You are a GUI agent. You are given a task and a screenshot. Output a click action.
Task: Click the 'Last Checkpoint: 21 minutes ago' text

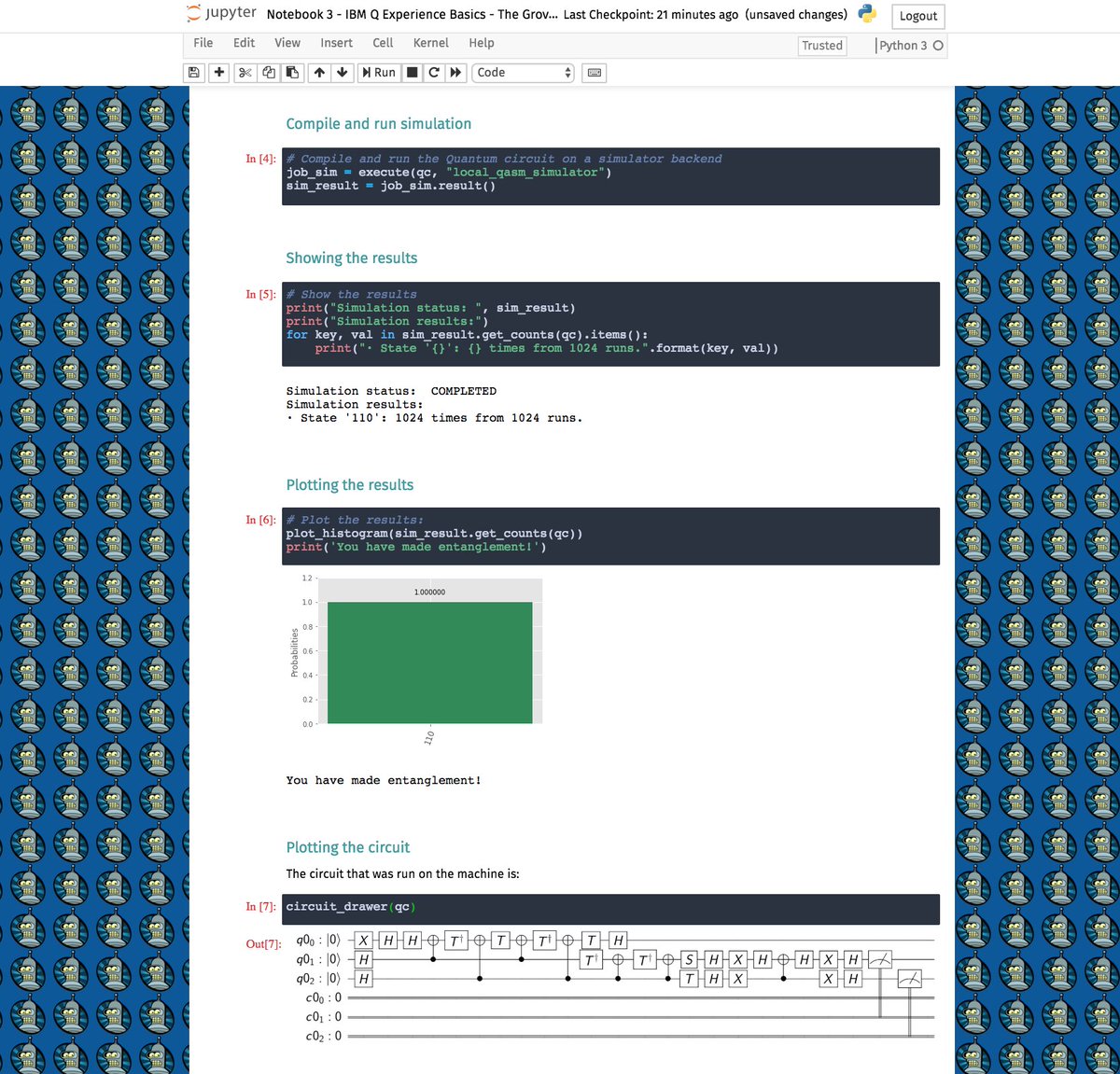651,14
